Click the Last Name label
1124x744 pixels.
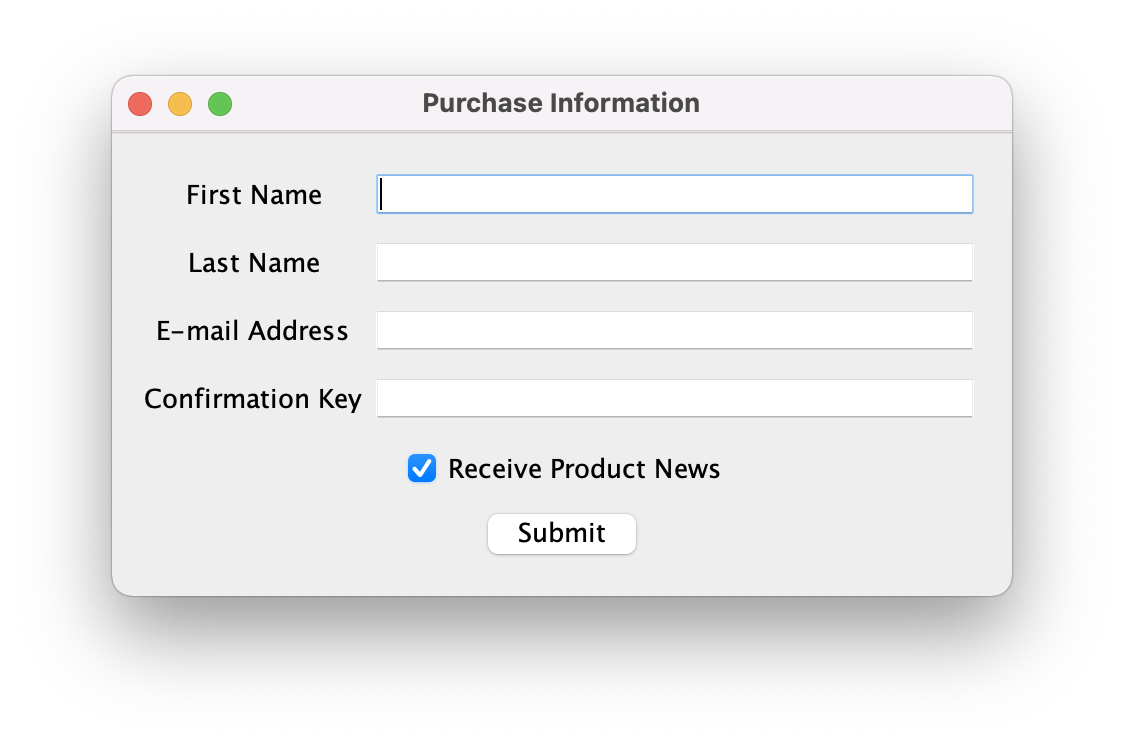click(254, 263)
